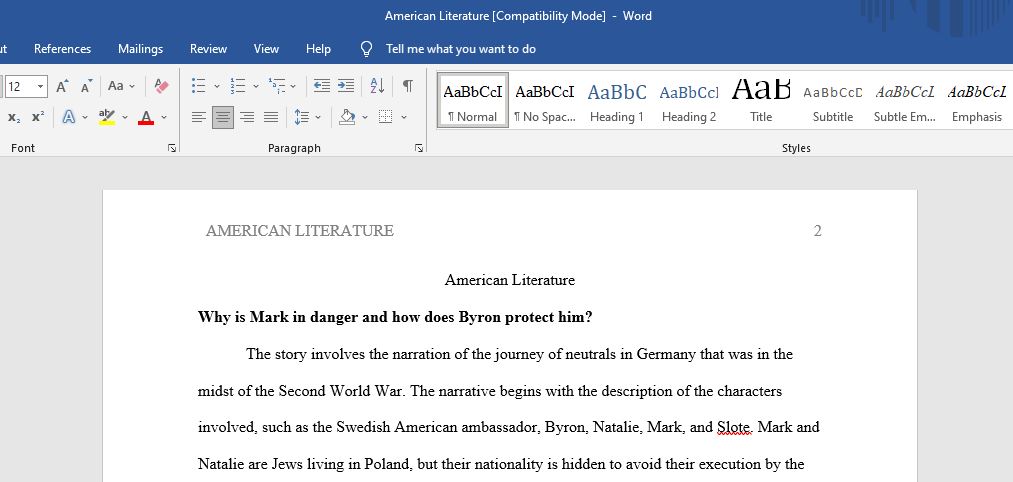Click the Decrease Indent icon
This screenshot has width=1013, height=482.
[x=322, y=86]
